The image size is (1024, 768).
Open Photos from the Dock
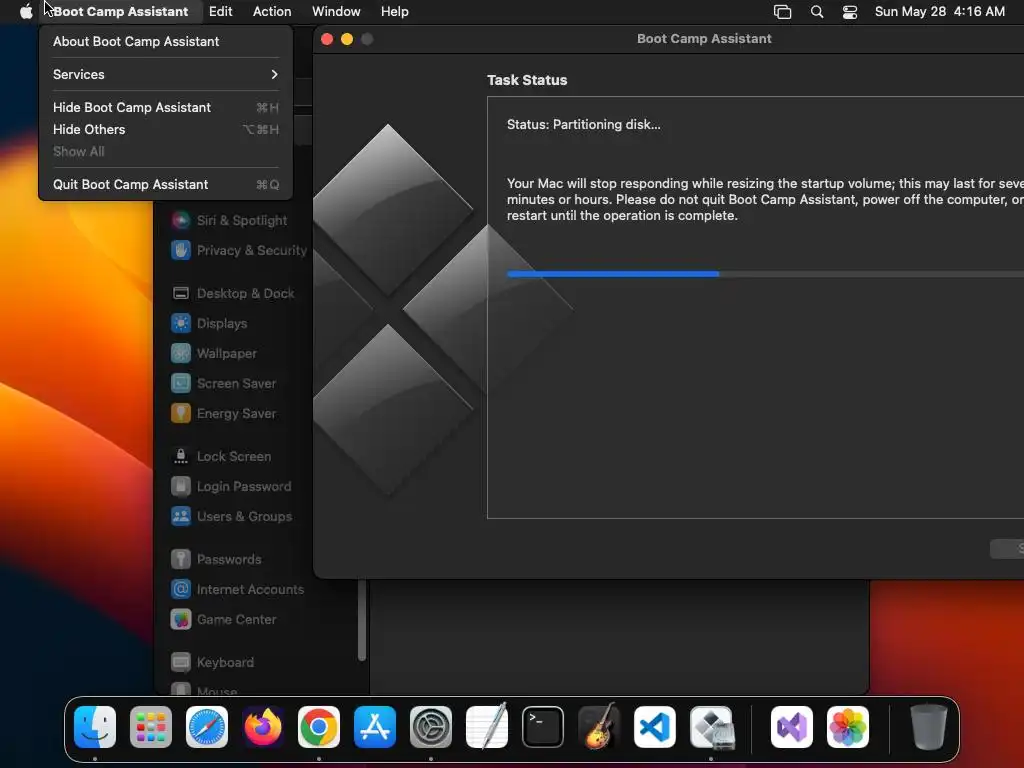click(848, 727)
